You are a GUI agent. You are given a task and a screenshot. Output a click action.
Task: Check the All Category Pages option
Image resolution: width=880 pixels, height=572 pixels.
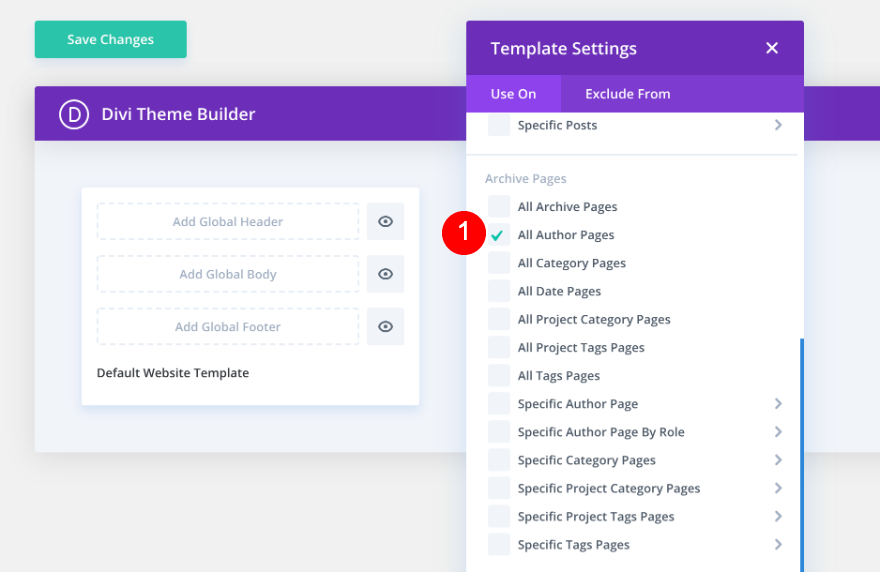(x=498, y=263)
